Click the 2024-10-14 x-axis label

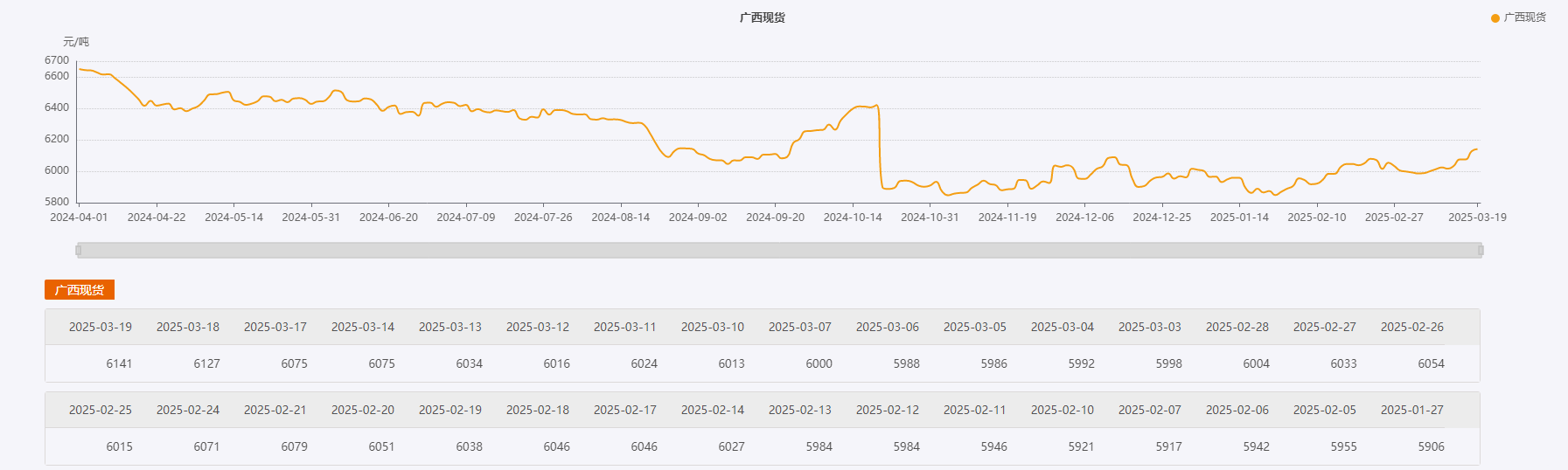853,218
